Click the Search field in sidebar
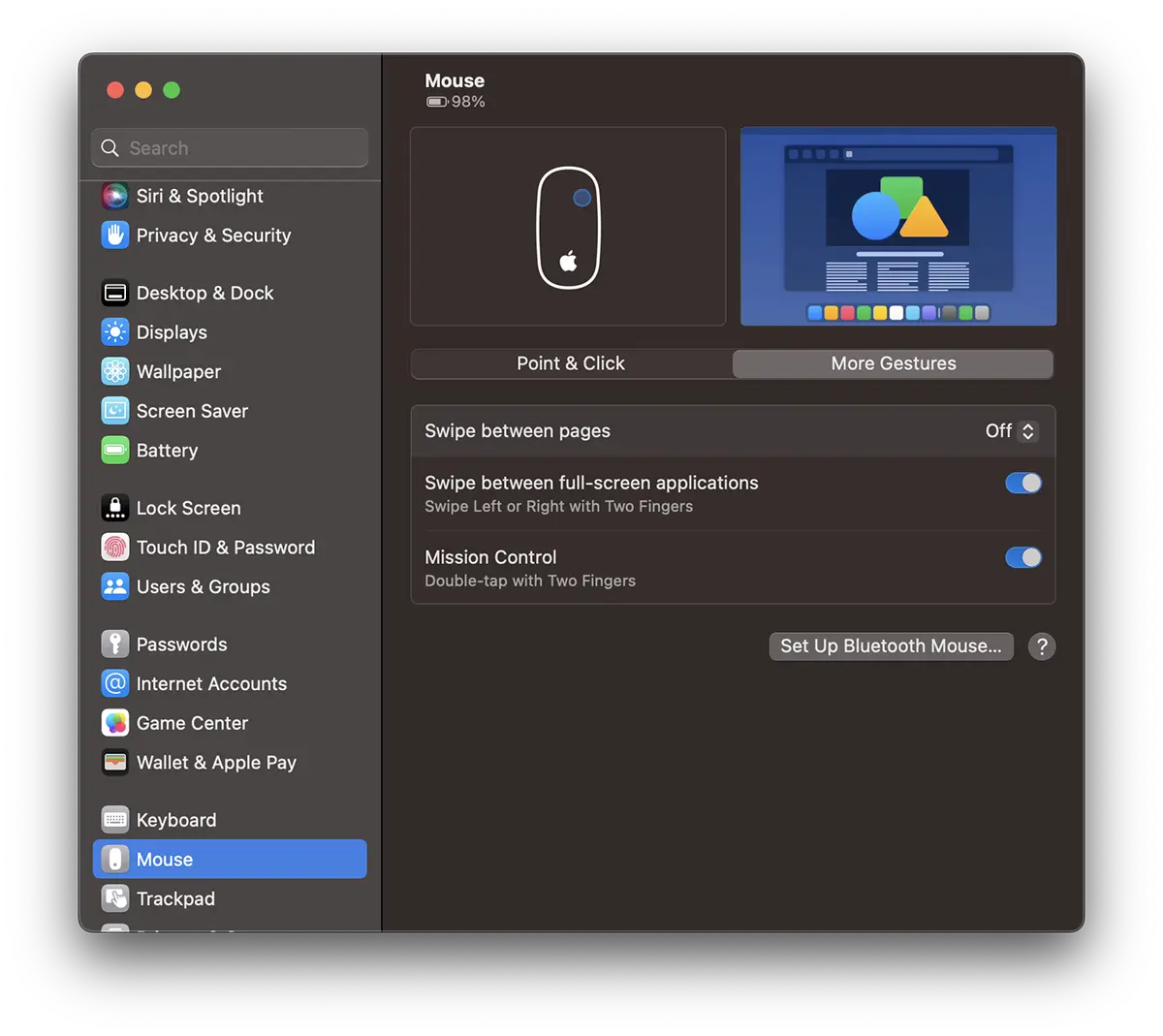1163x1036 pixels. coord(231,148)
